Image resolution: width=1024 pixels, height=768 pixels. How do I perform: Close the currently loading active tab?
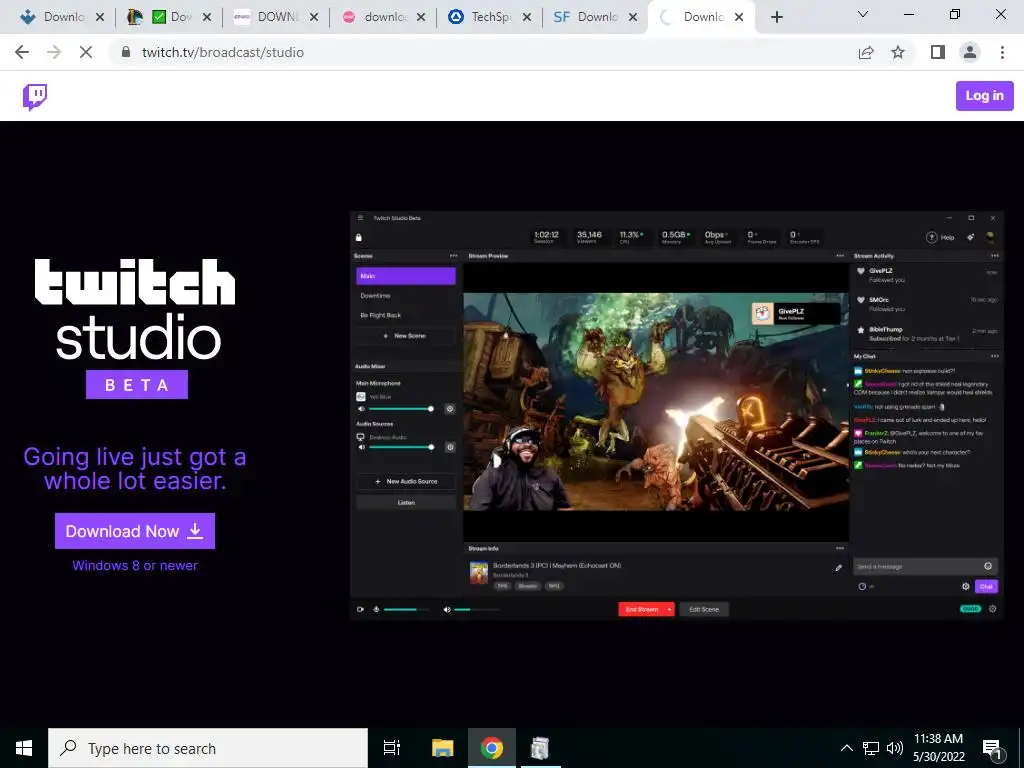739,18
